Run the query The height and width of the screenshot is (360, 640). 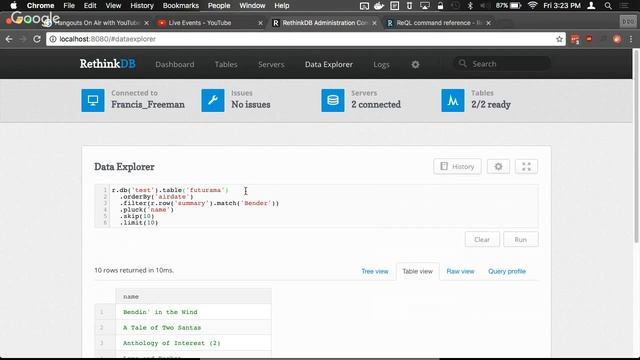pos(520,240)
